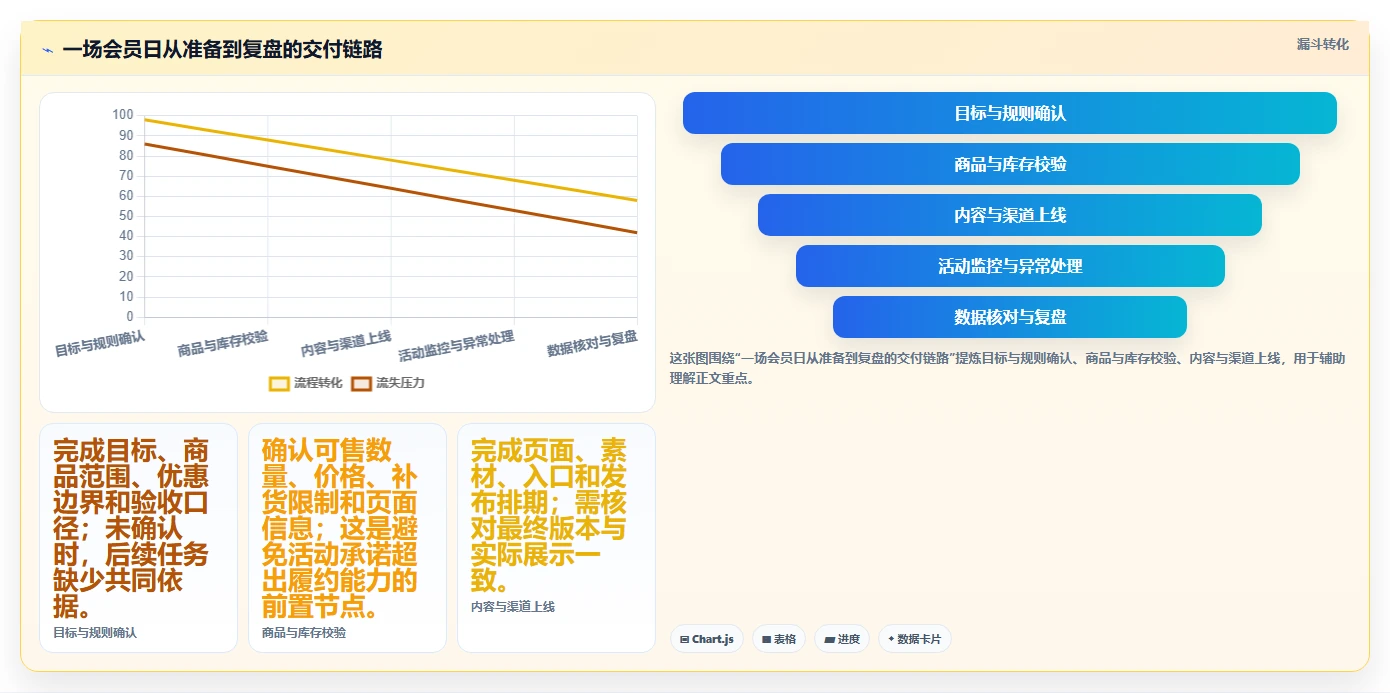Image resolution: width=1390 pixels, height=693 pixels.
Task: Click the x-axis label 活动监控与异常处理
Action: tap(456, 346)
